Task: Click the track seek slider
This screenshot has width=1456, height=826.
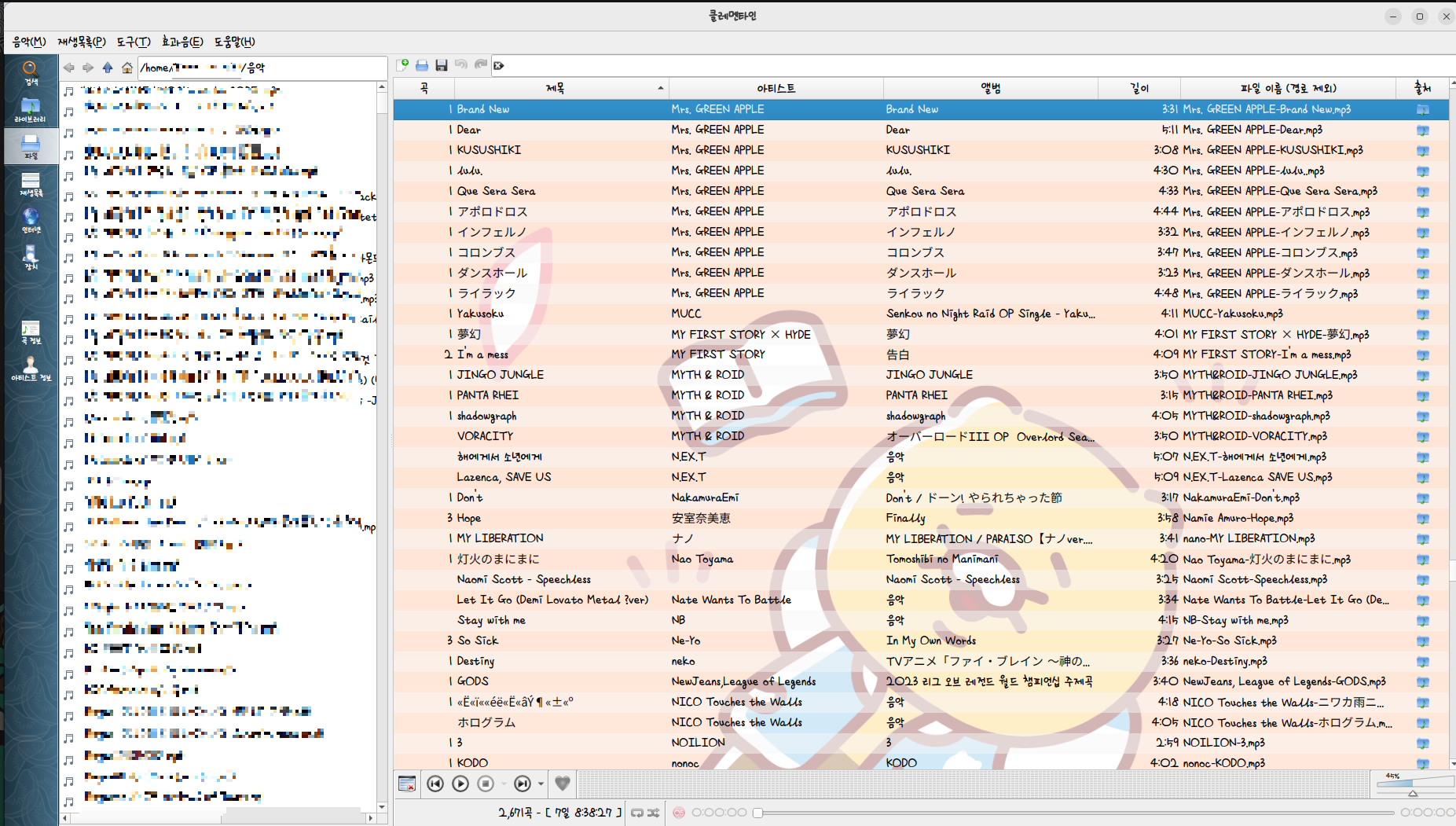Action: pos(1073,813)
